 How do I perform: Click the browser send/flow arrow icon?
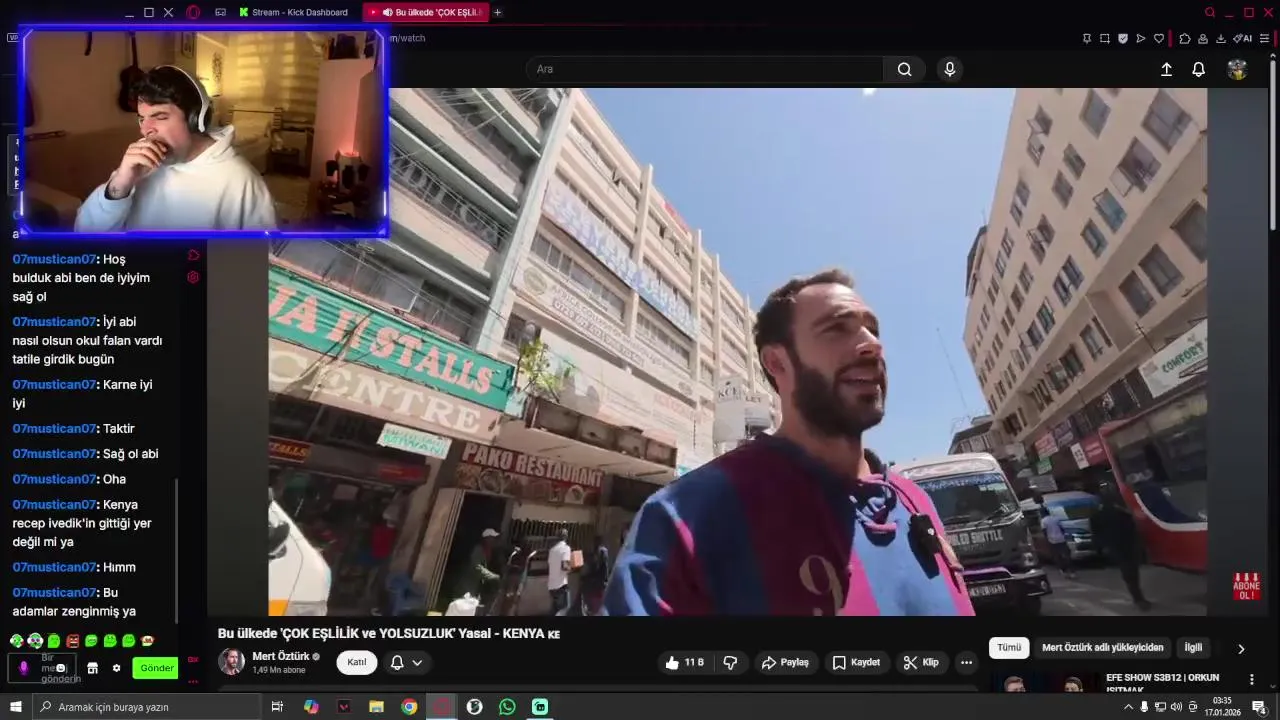coord(1141,38)
